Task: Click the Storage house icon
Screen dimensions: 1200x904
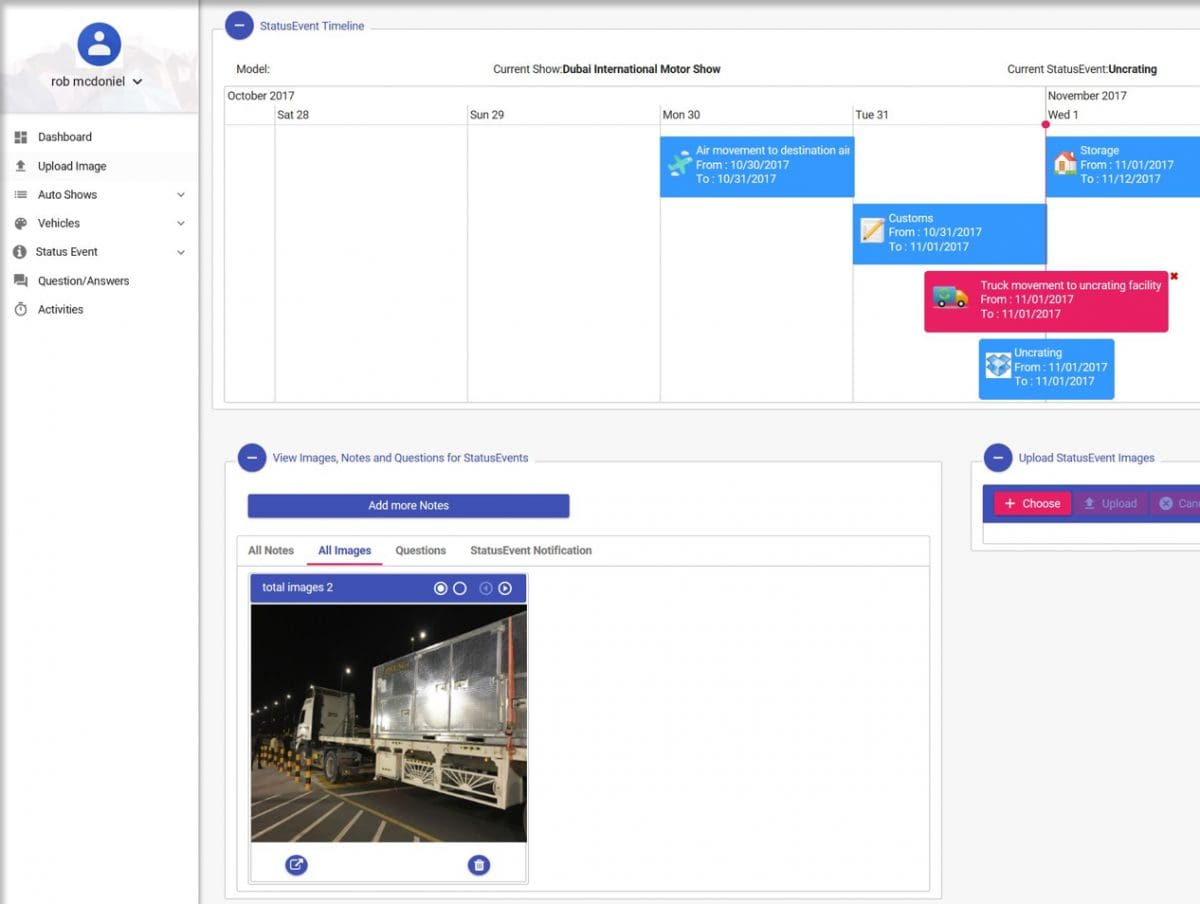Action: pos(1065,163)
